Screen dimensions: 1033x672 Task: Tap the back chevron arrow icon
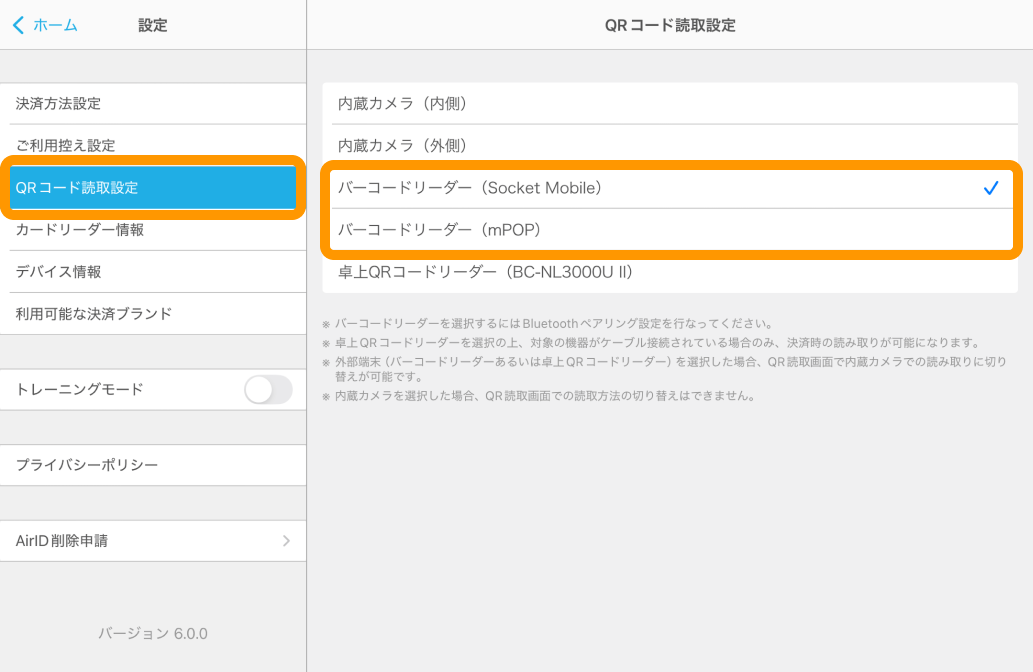(17, 25)
